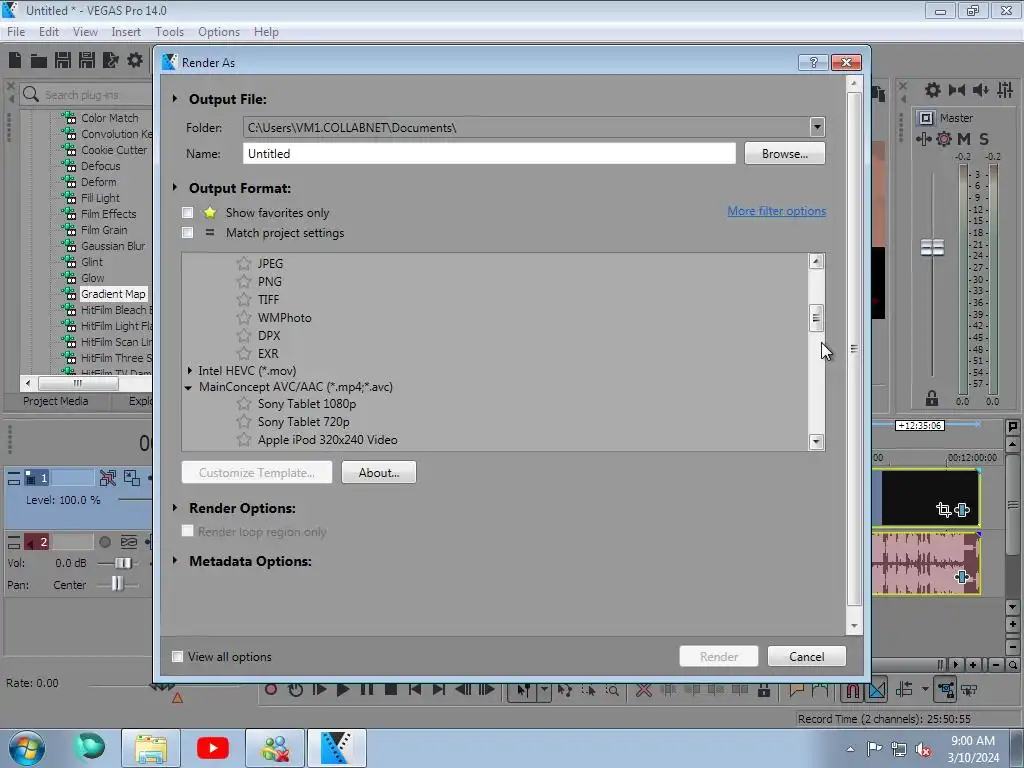Open the Edit menu

tap(48, 31)
